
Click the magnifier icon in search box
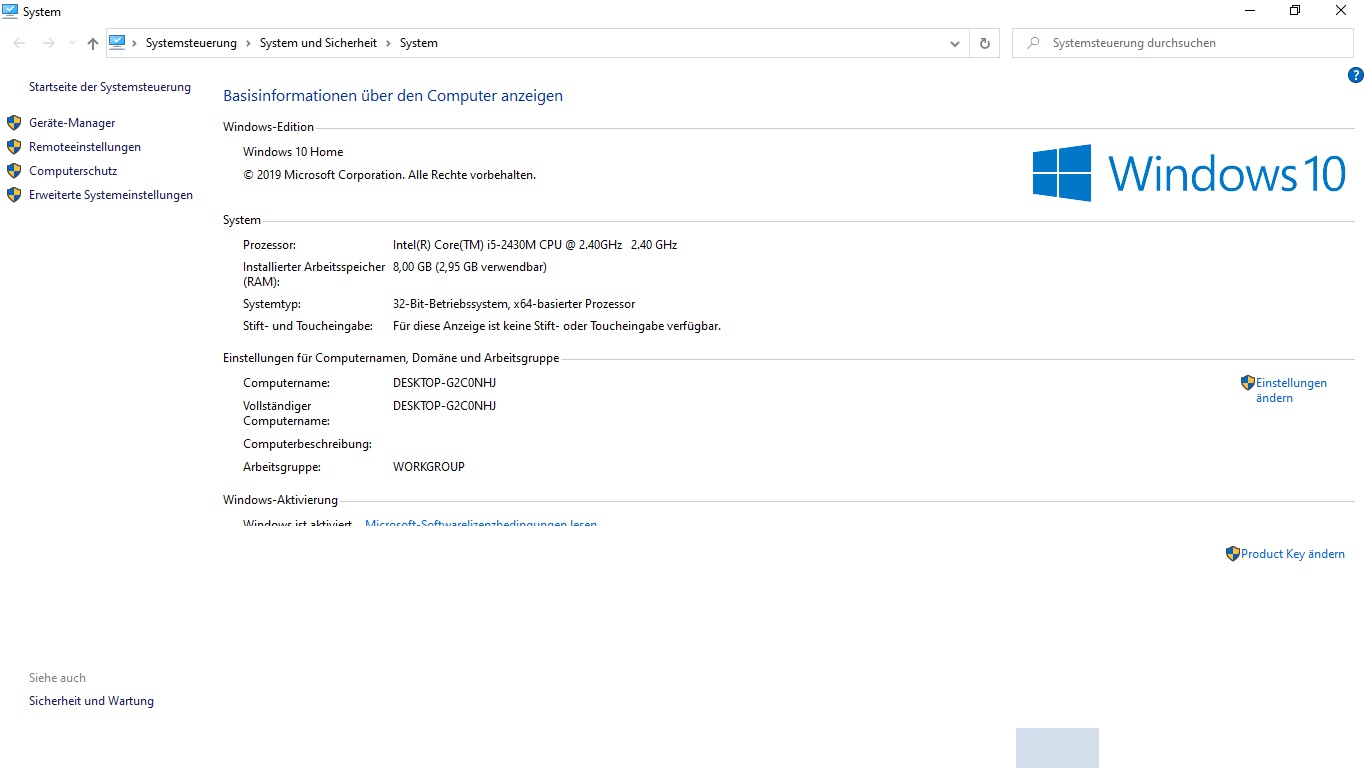click(x=1033, y=43)
